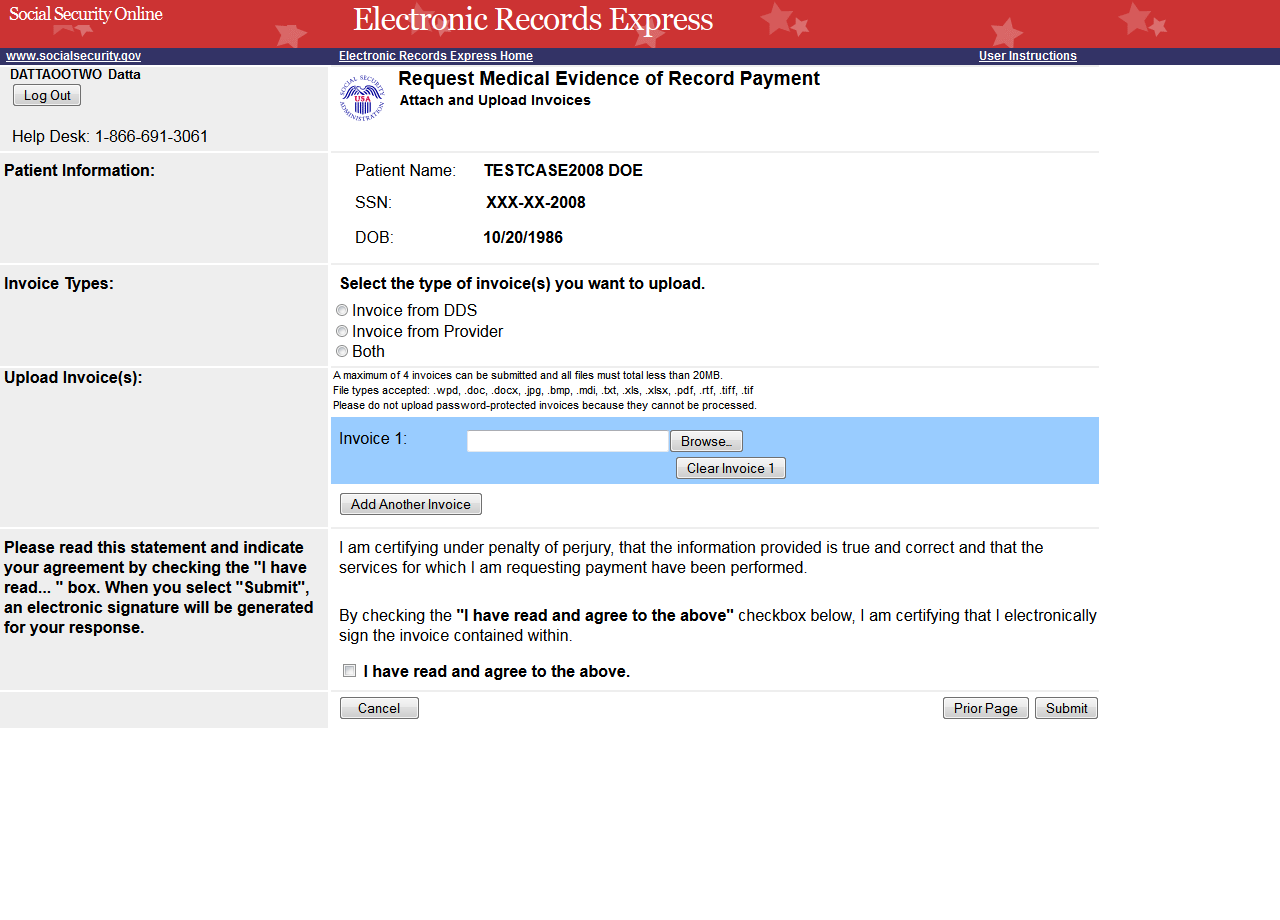Click the patient name TESTCASE2008 DOE

(563, 171)
